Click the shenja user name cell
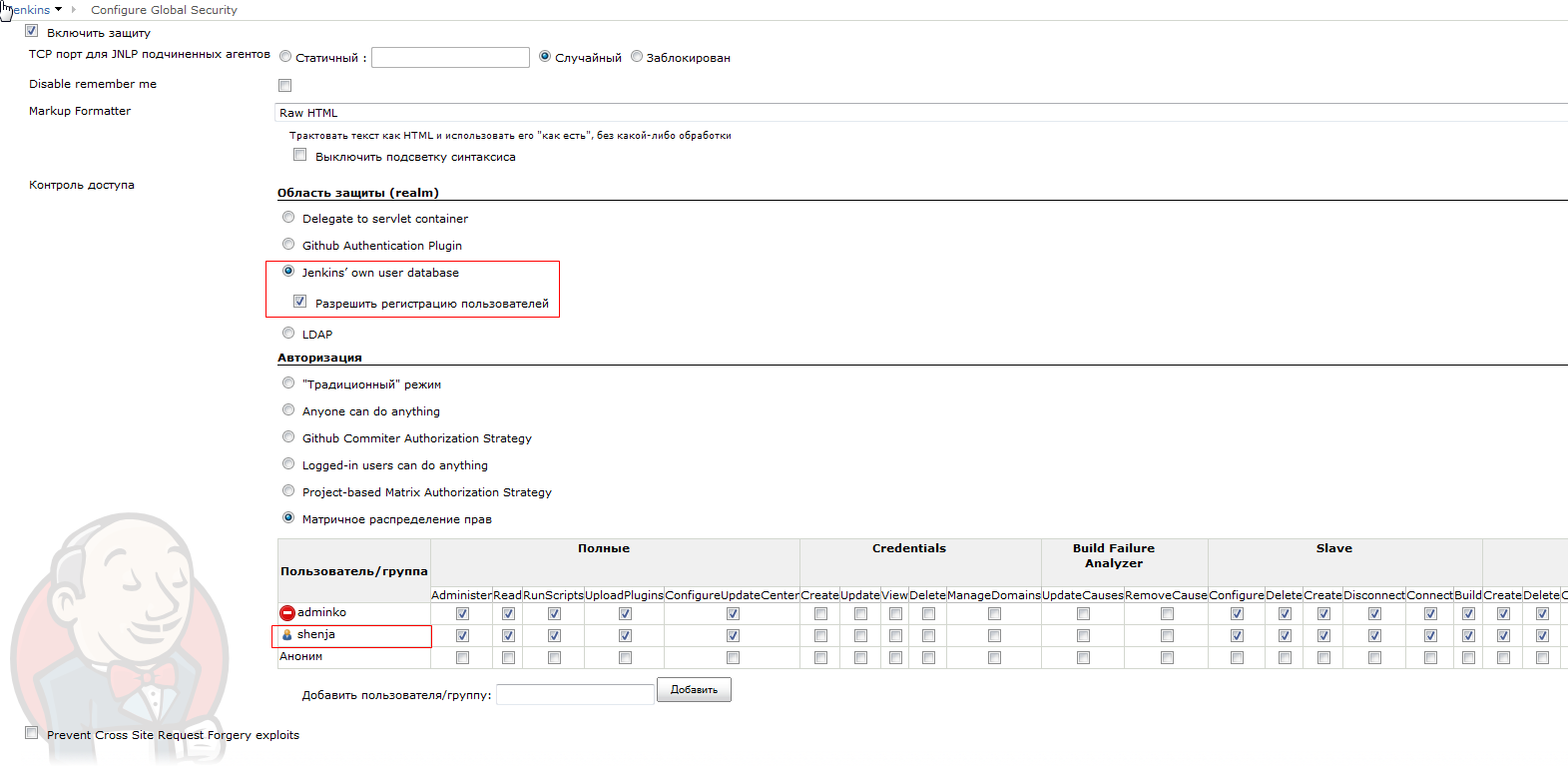The width and height of the screenshot is (1568, 768). point(354,635)
